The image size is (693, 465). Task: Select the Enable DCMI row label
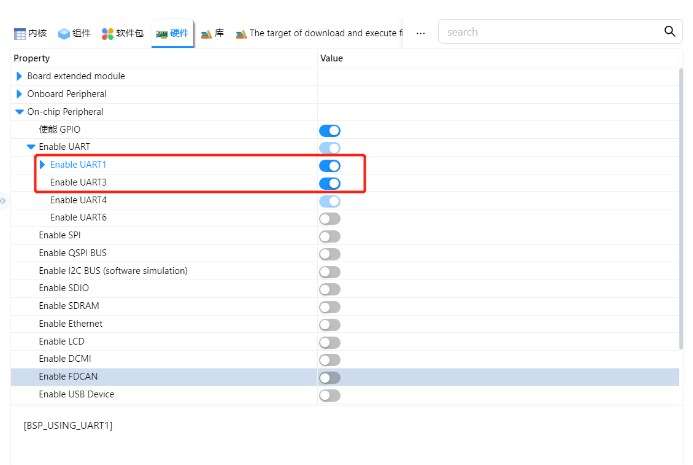click(65, 358)
